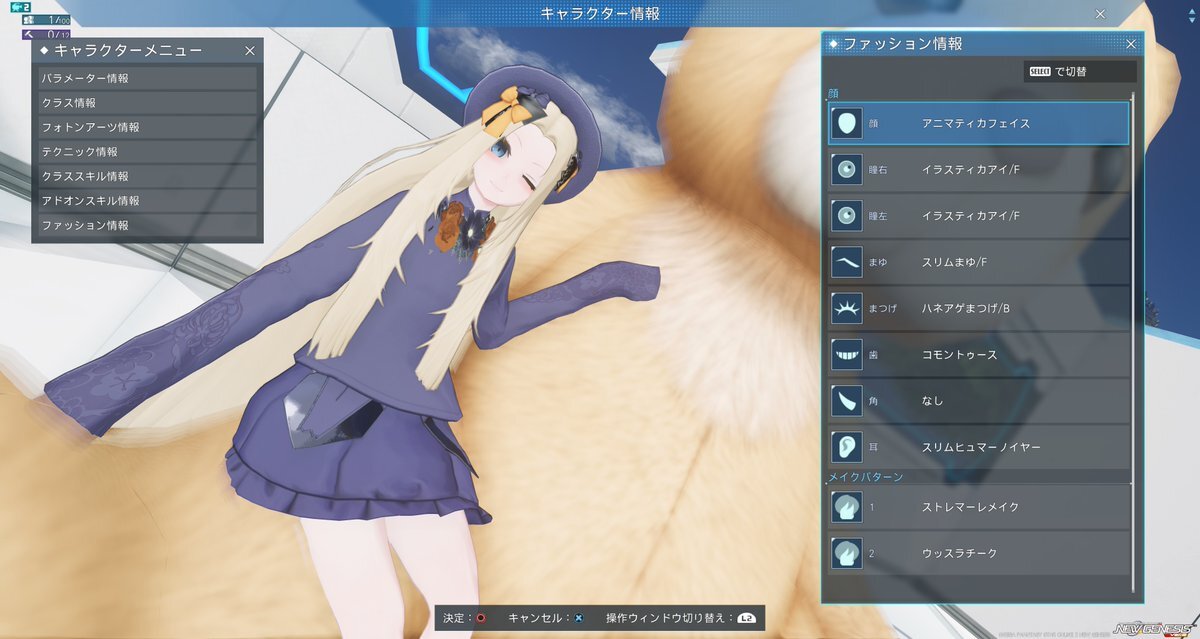The height and width of the screenshot is (639, 1200).
Task: Click the キャンセル cross button icon
Action: coord(579,618)
